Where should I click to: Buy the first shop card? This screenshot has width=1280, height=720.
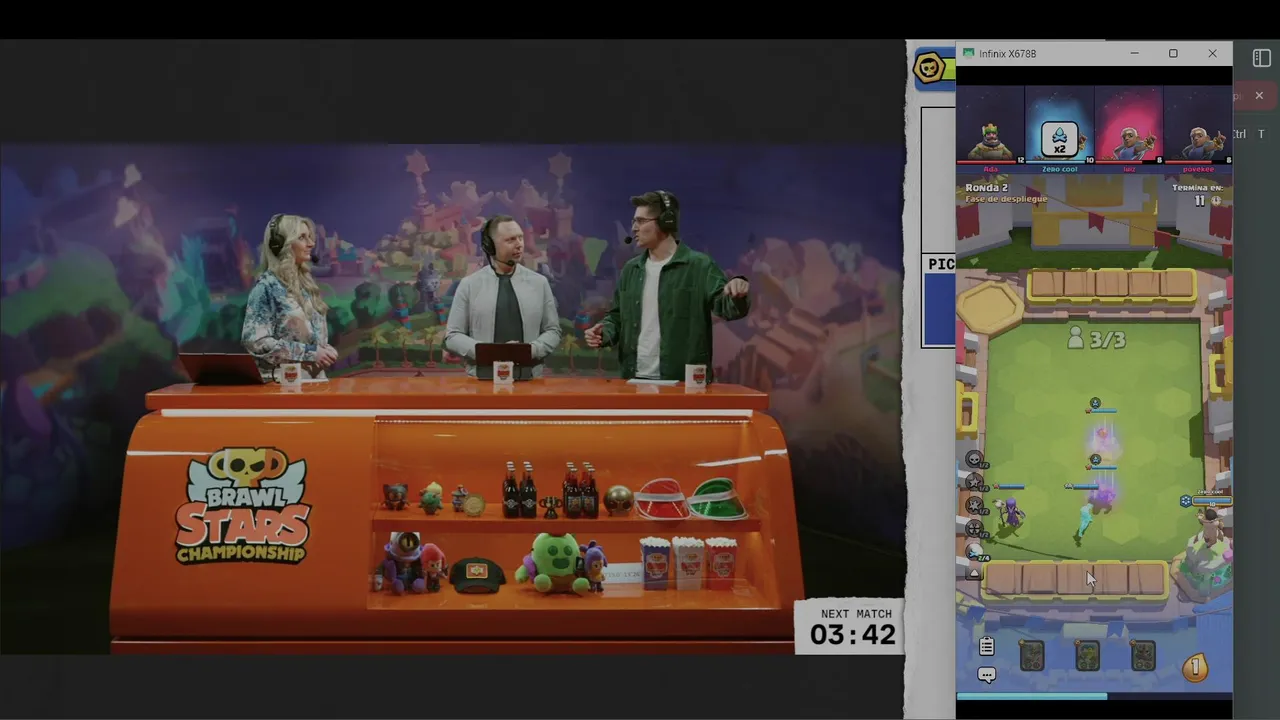click(x=1031, y=656)
